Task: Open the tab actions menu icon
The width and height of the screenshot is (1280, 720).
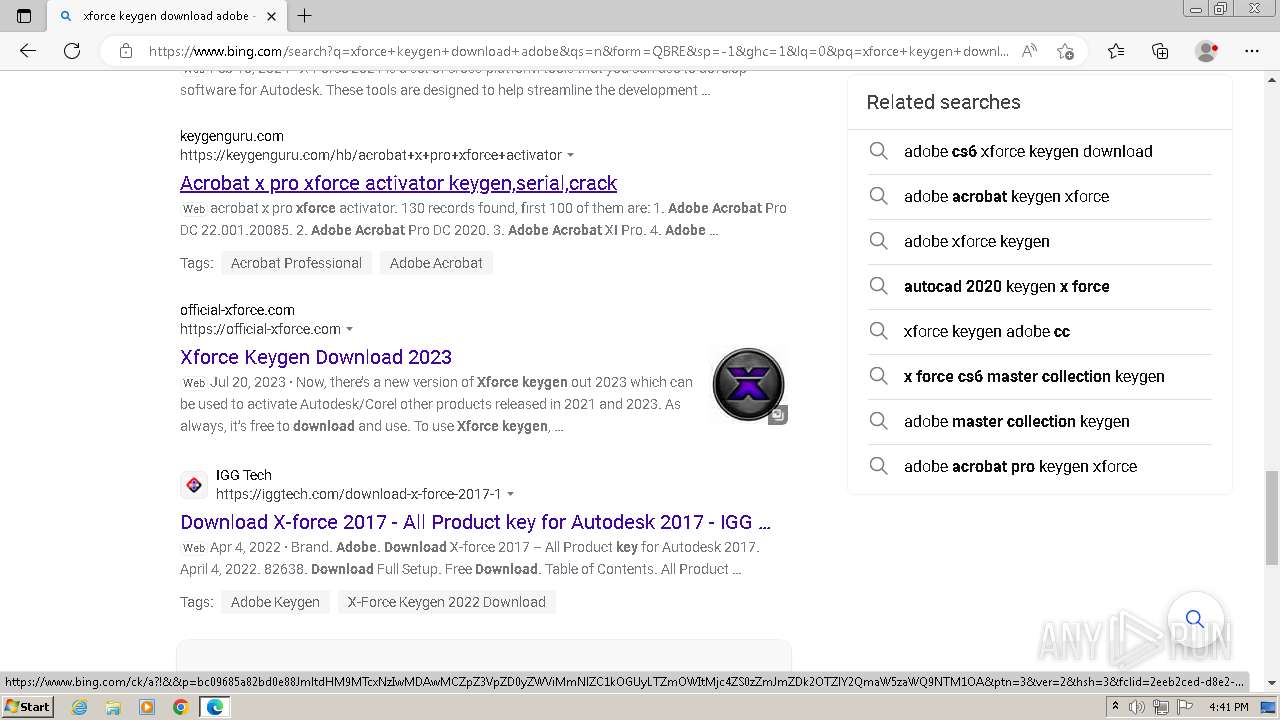Action: coord(24,15)
